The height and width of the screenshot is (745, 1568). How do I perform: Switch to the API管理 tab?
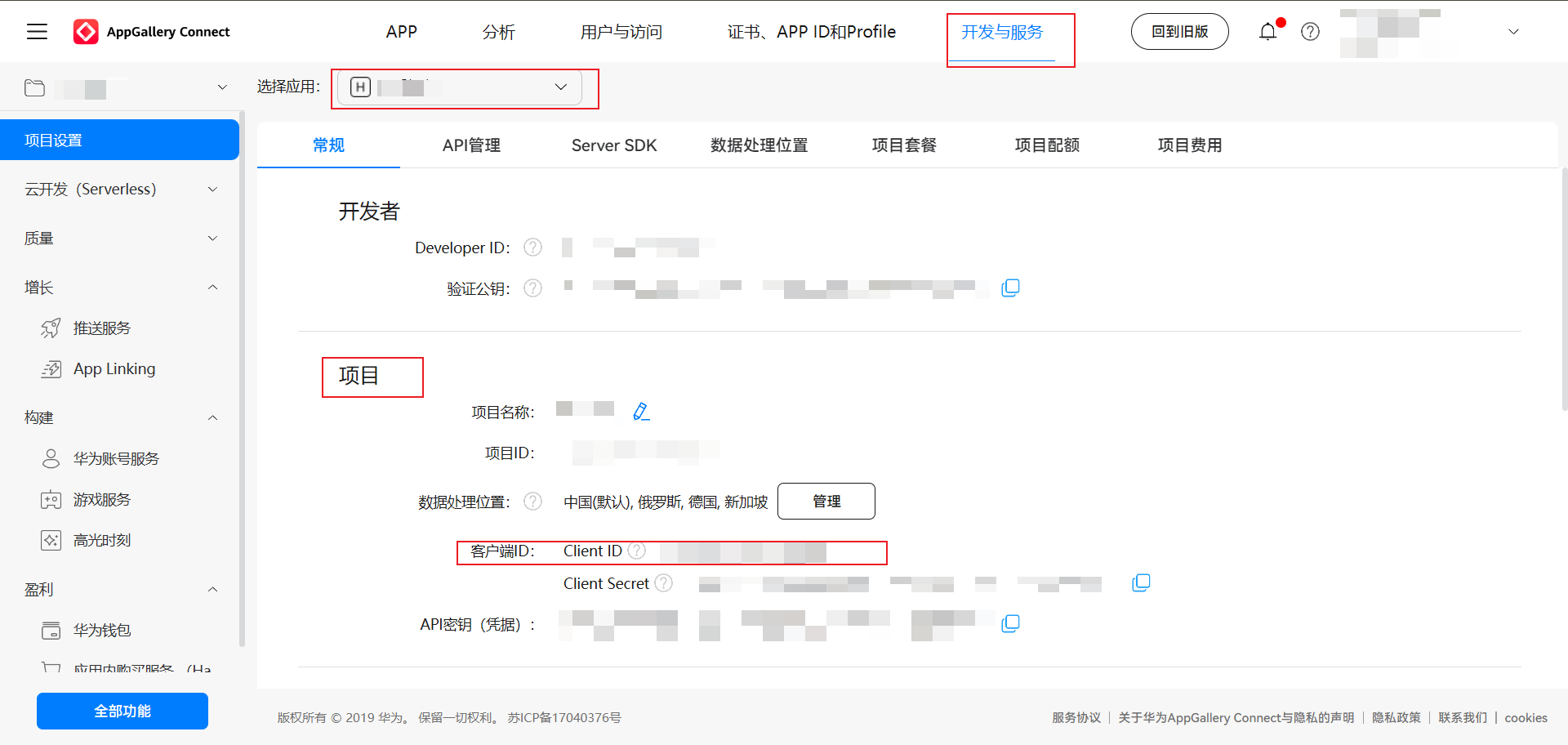pos(472,145)
